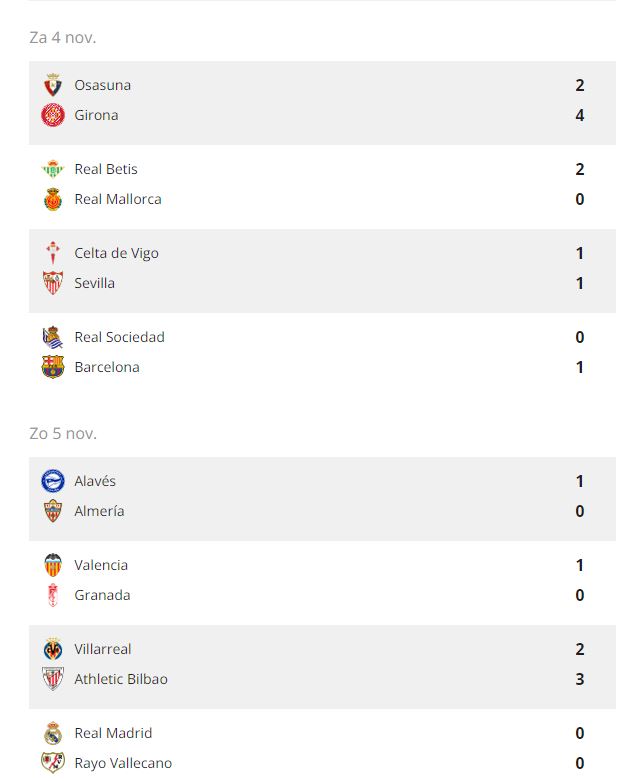Click the Sevilla club crest icon

[53, 283]
